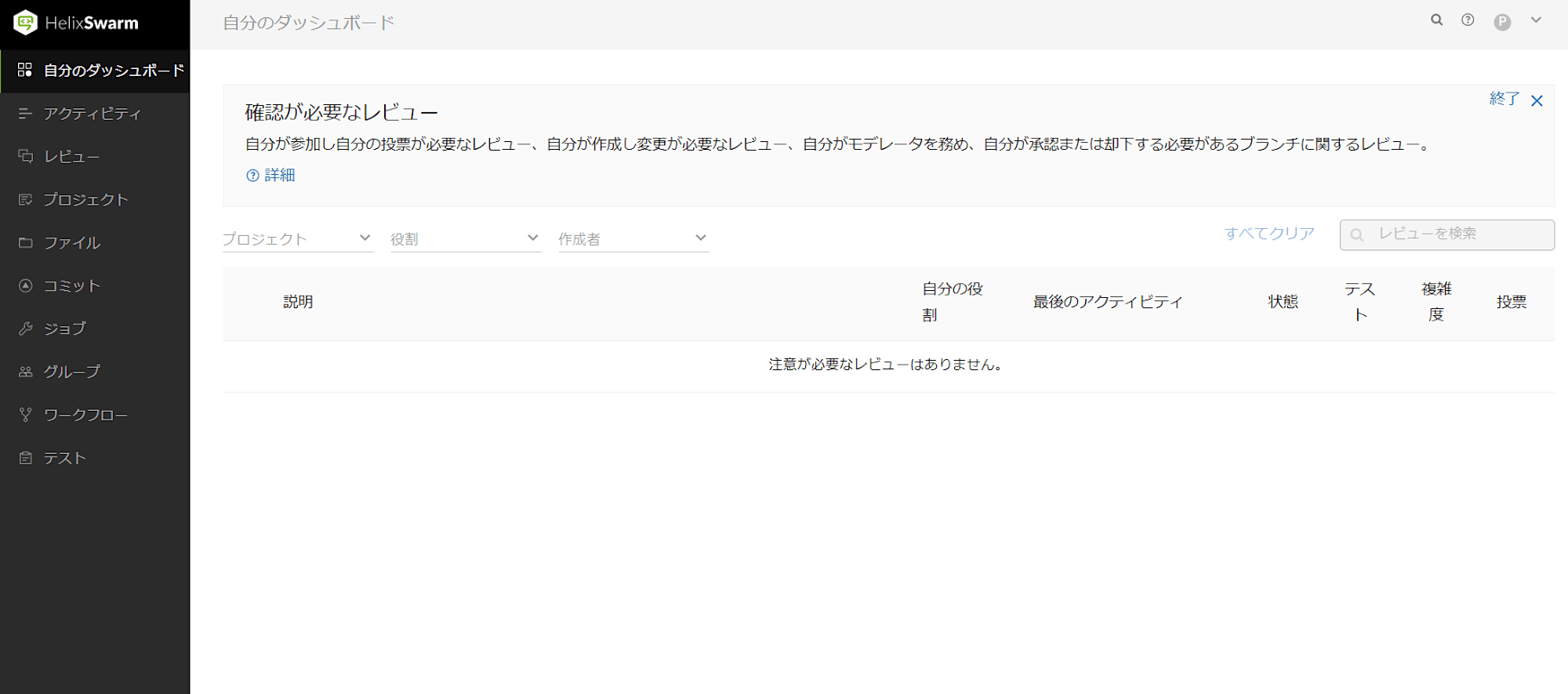This screenshot has width=1568, height=694.
Task: Open the プロジェクト filter dropdown
Action: [298, 238]
